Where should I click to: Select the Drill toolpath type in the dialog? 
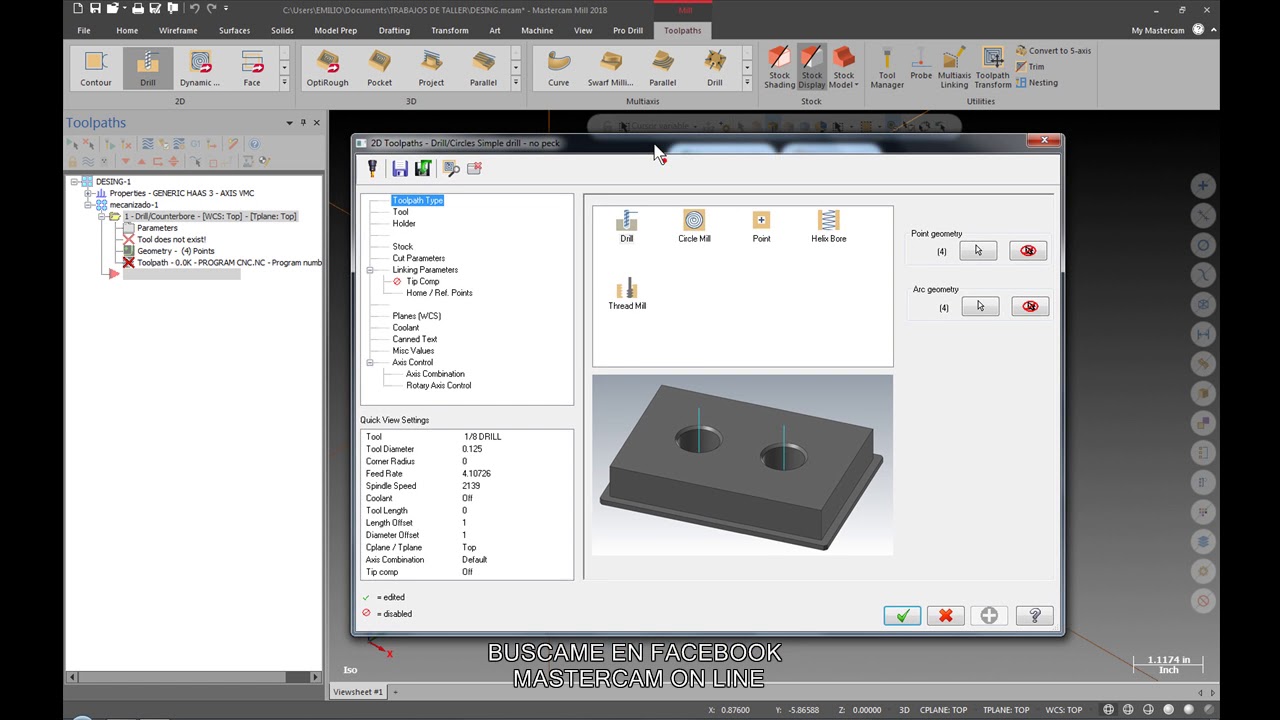pos(627,226)
